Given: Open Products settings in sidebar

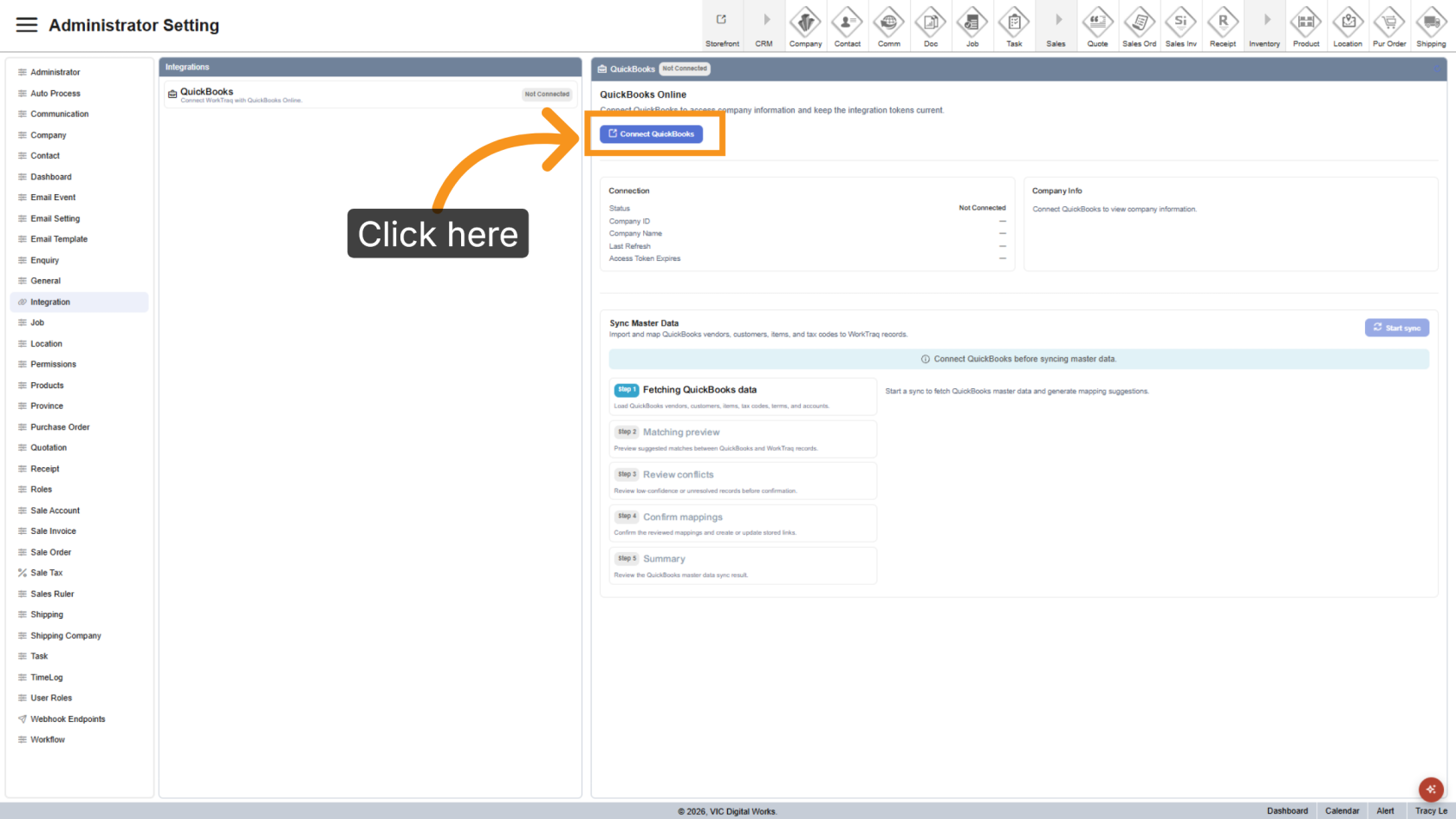Looking at the screenshot, I should point(79,385).
